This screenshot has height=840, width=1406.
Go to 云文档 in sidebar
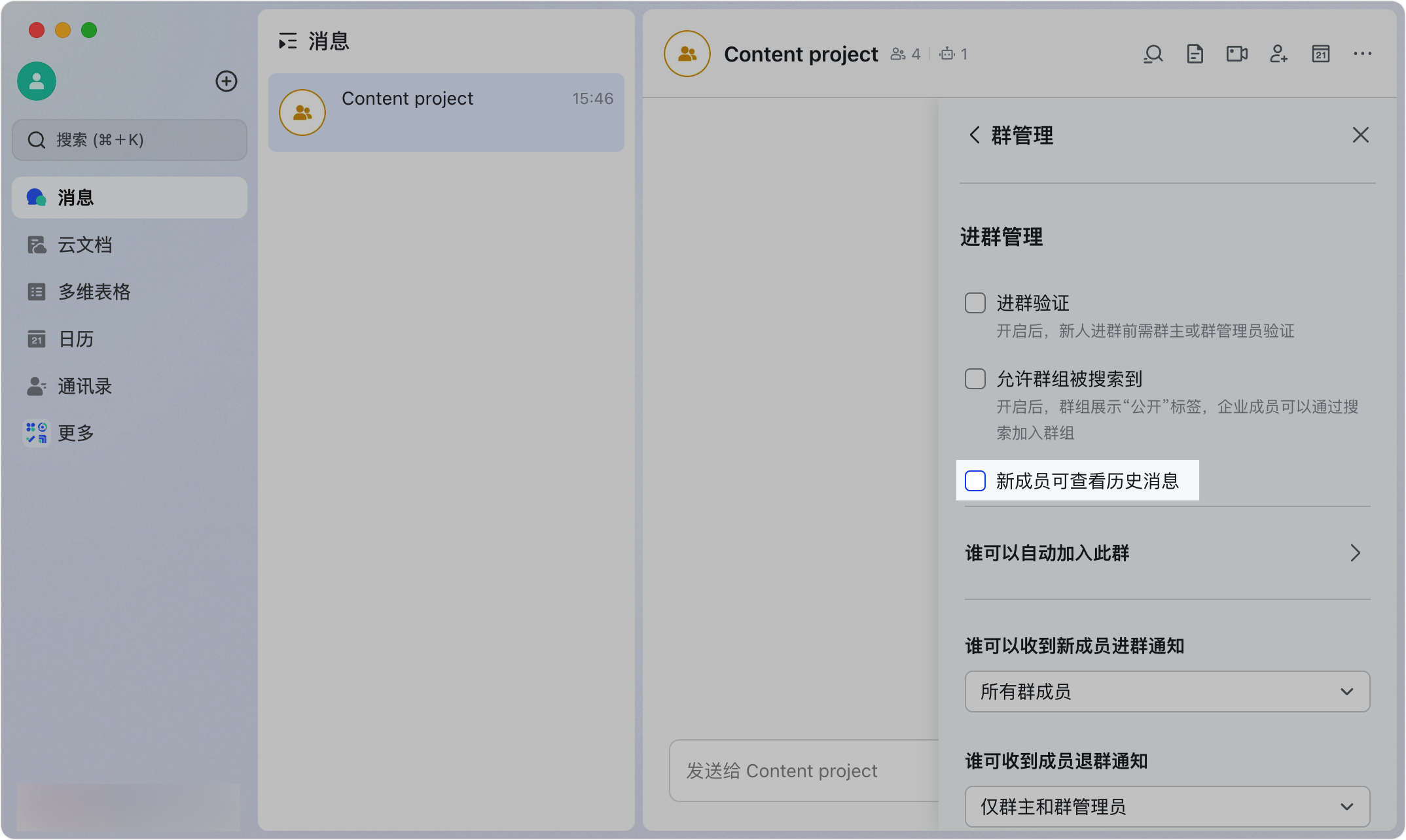[84, 245]
